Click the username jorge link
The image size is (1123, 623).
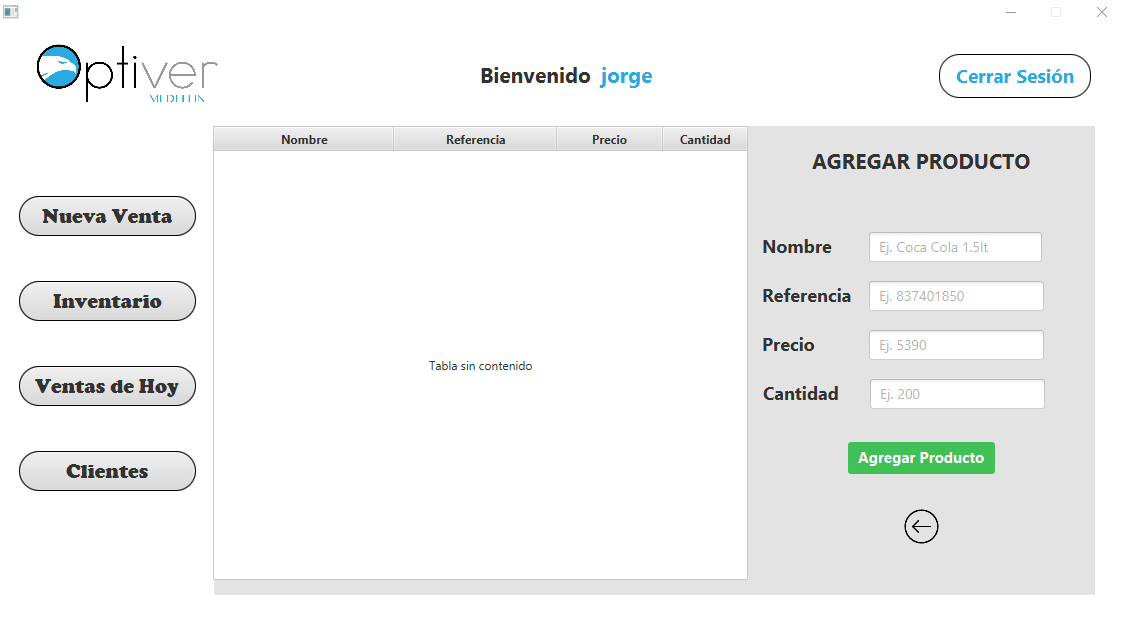pyautogui.click(x=626, y=76)
